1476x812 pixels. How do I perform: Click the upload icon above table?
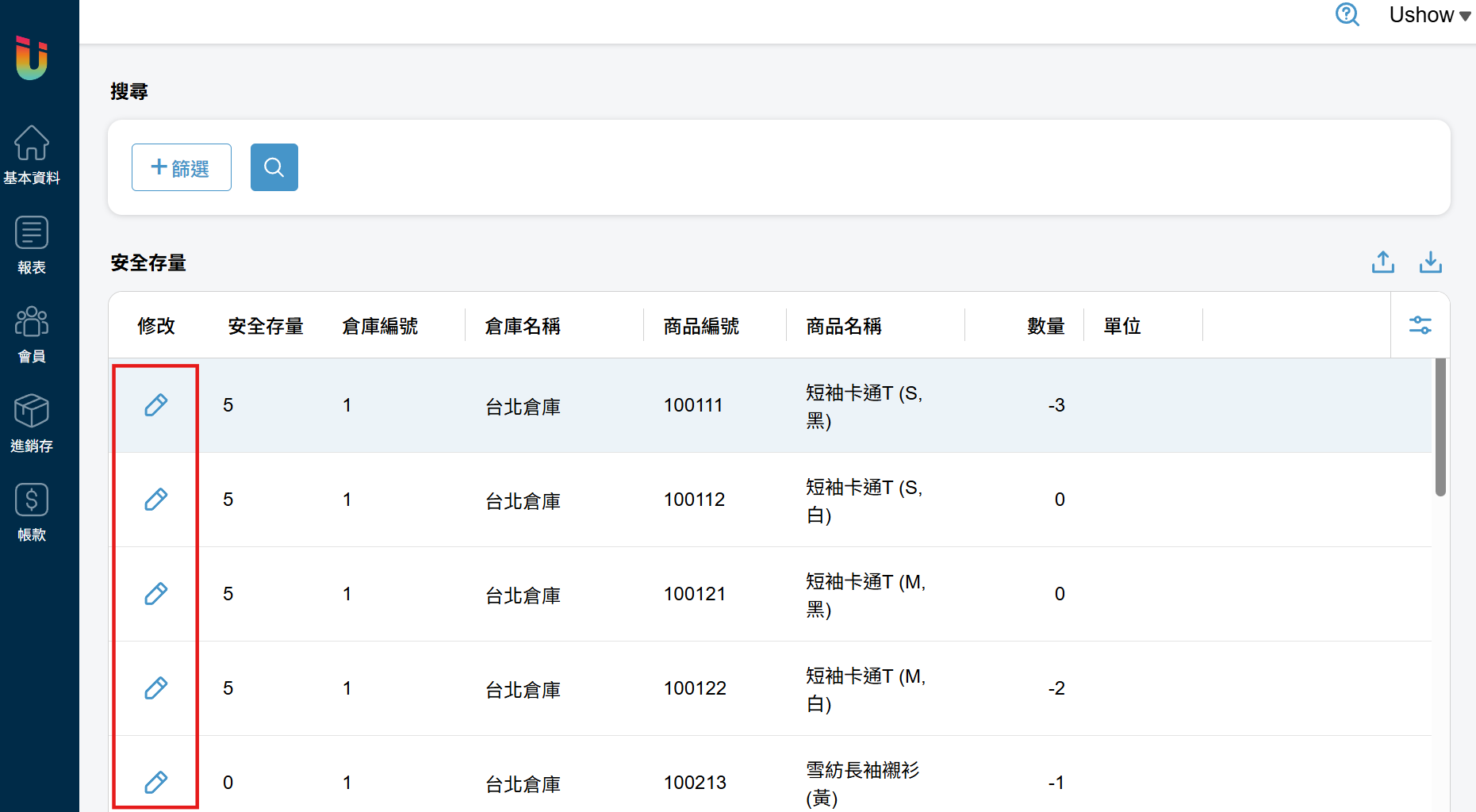pos(1383,262)
